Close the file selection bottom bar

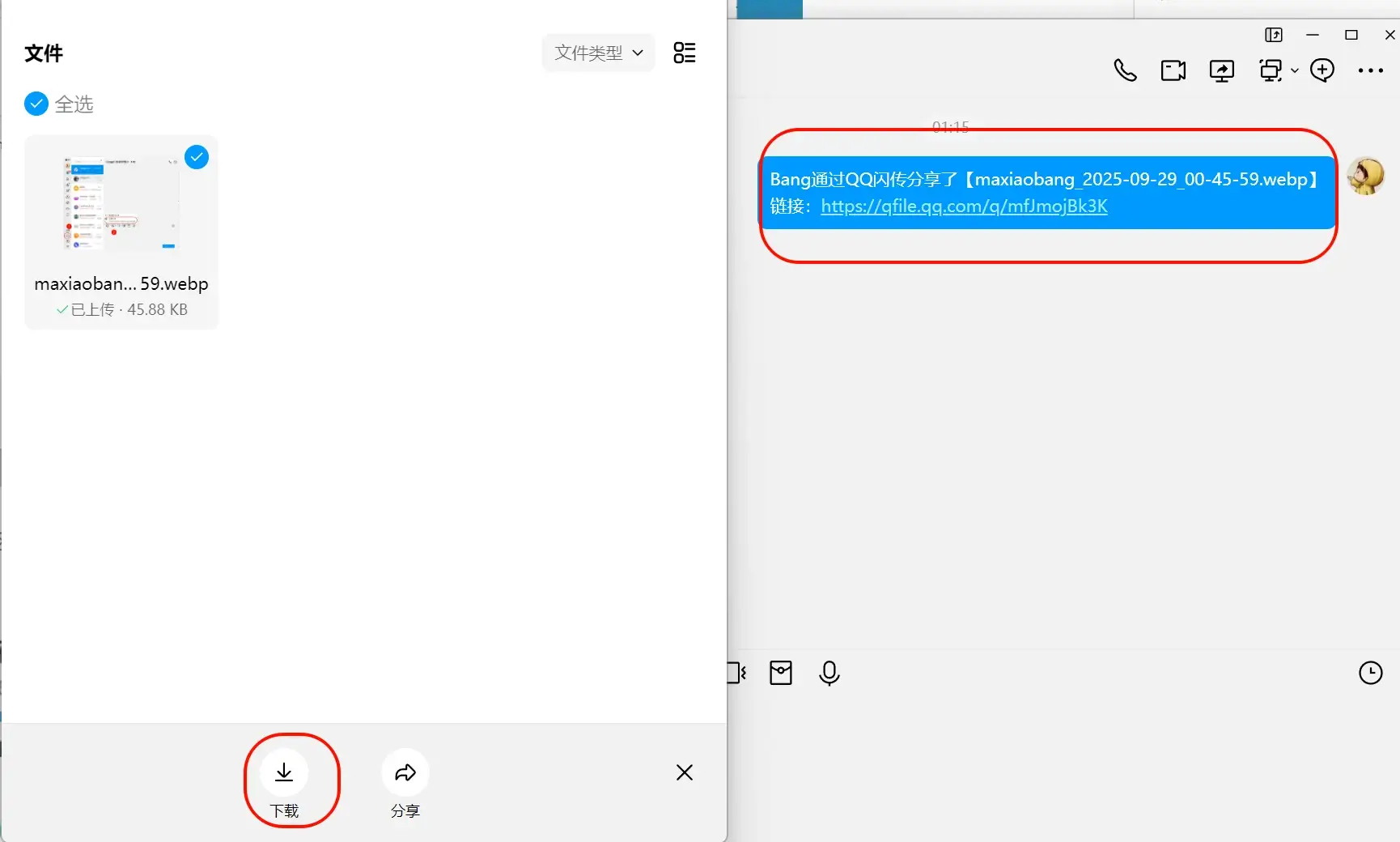click(x=685, y=772)
